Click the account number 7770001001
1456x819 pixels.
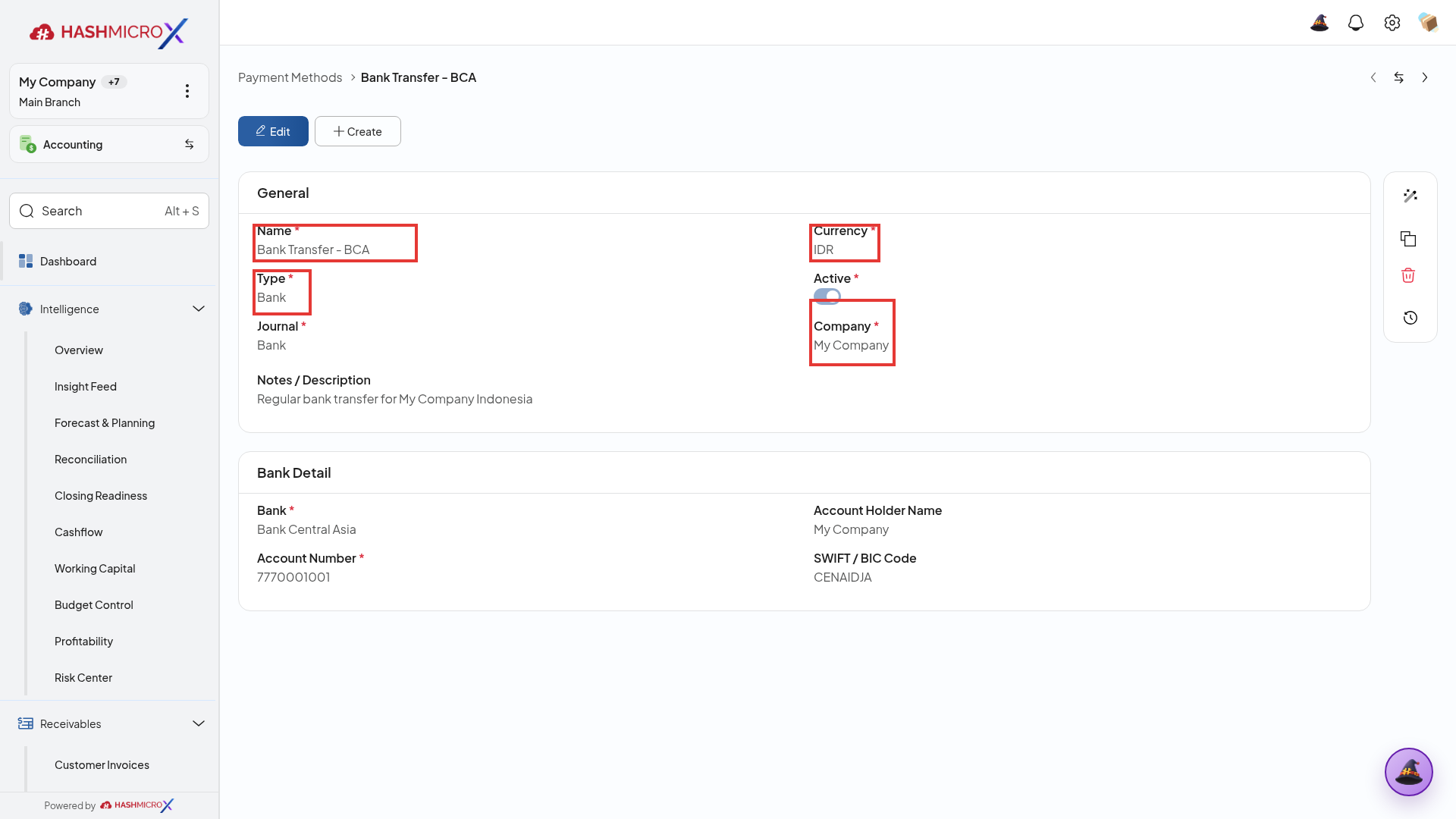tap(293, 577)
